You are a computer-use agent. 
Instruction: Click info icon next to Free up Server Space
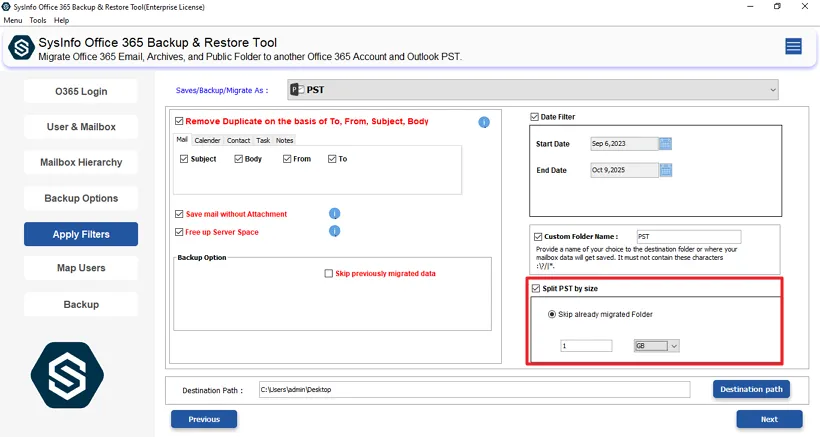[335, 232]
